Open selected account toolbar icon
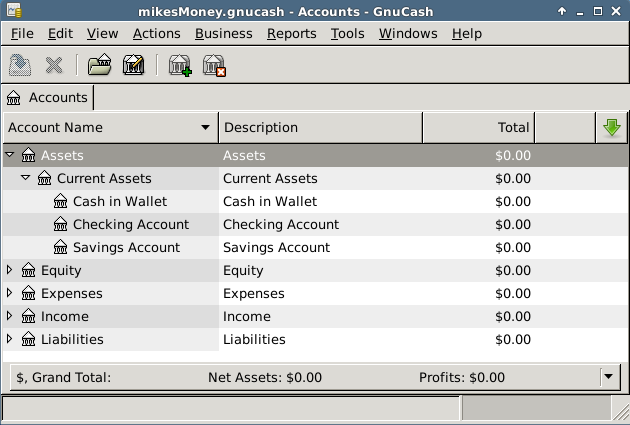630x425 pixels. click(x=99, y=65)
